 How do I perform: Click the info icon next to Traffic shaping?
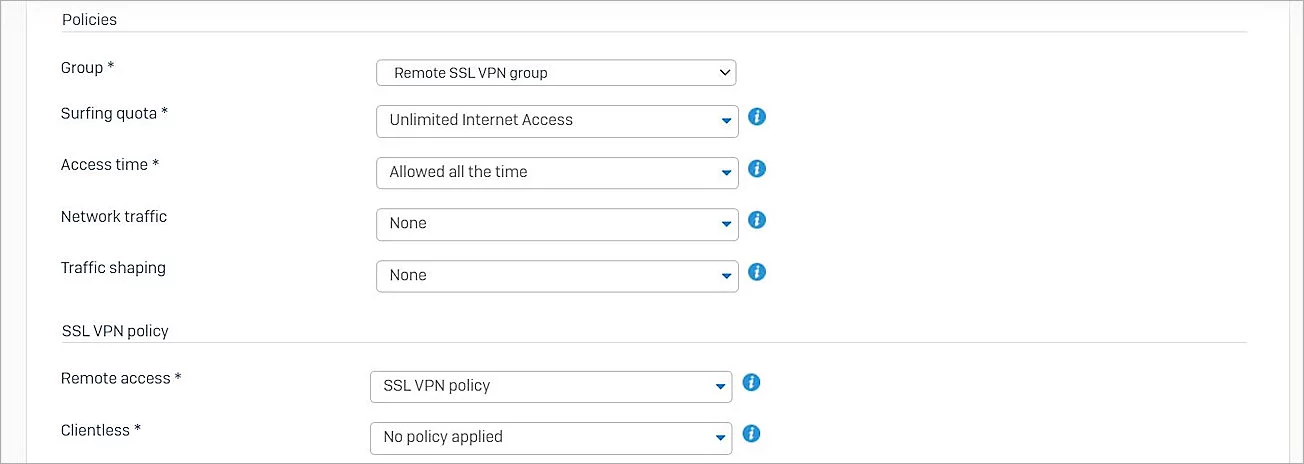tap(757, 271)
